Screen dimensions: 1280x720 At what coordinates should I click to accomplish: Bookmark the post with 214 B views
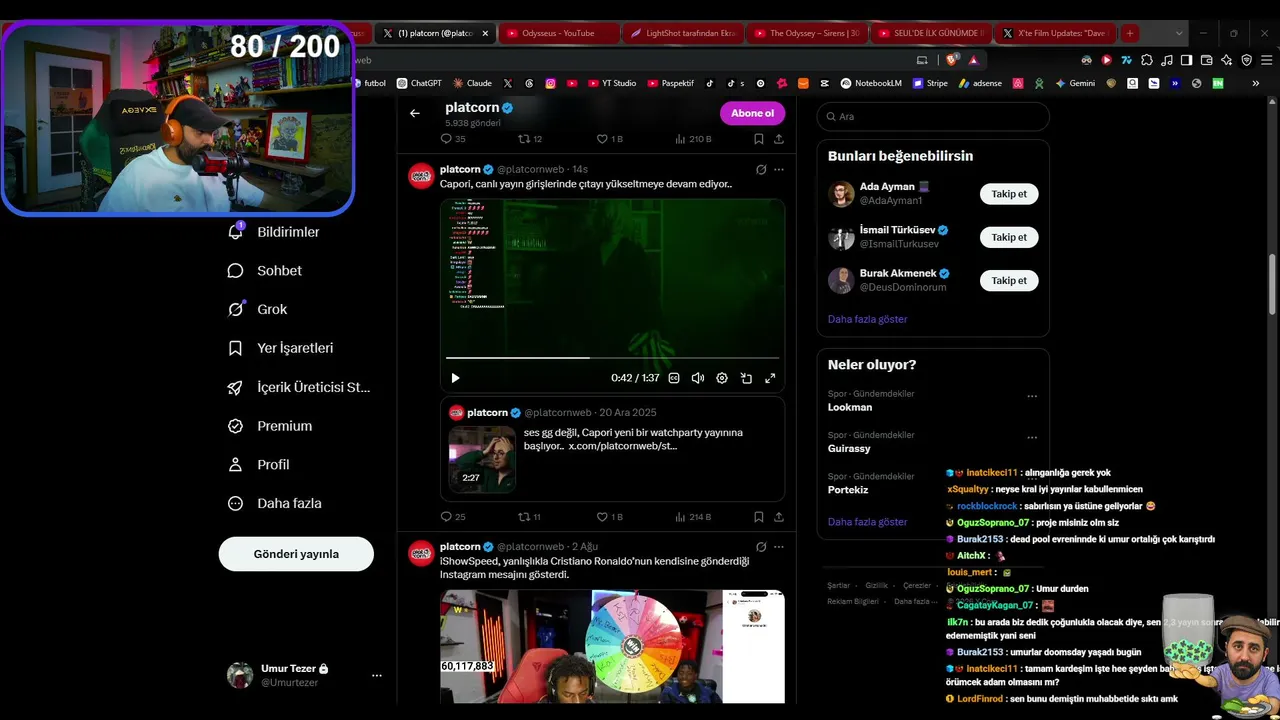pyautogui.click(x=759, y=517)
